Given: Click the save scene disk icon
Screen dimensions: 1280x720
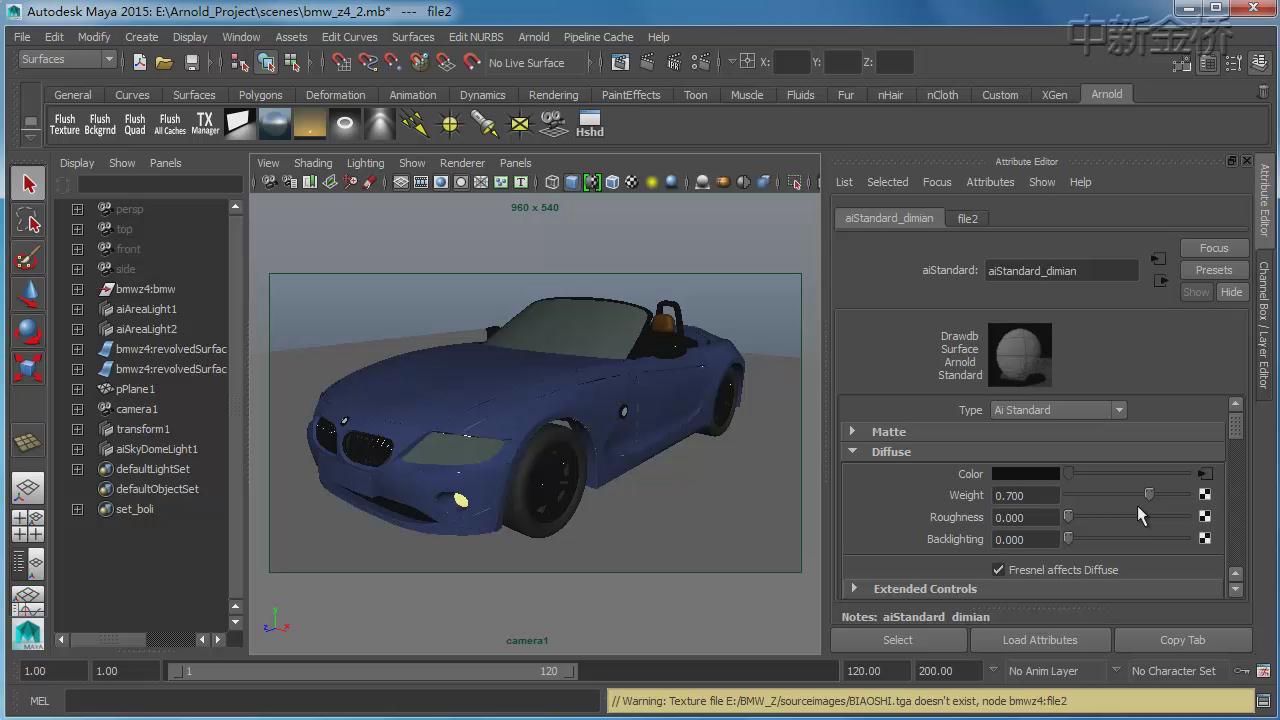Looking at the screenshot, I should click(x=192, y=62).
